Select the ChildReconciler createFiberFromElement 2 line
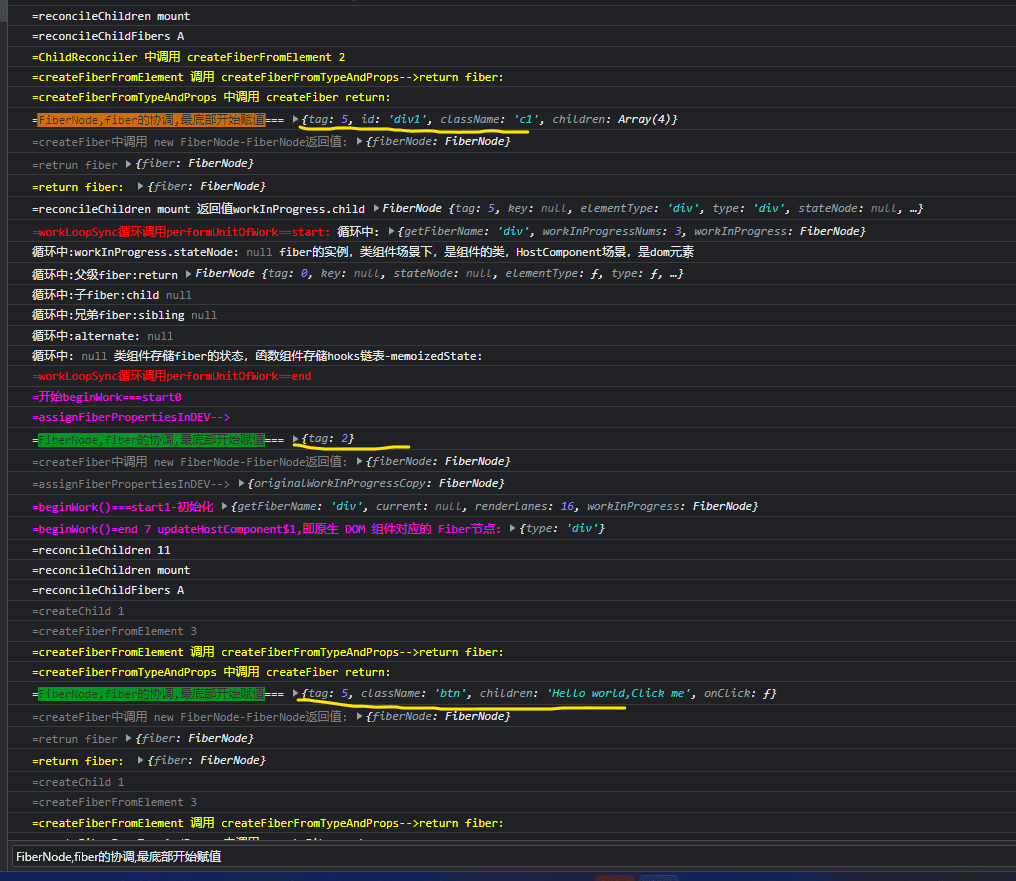The image size is (1016, 881). point(188,57)
